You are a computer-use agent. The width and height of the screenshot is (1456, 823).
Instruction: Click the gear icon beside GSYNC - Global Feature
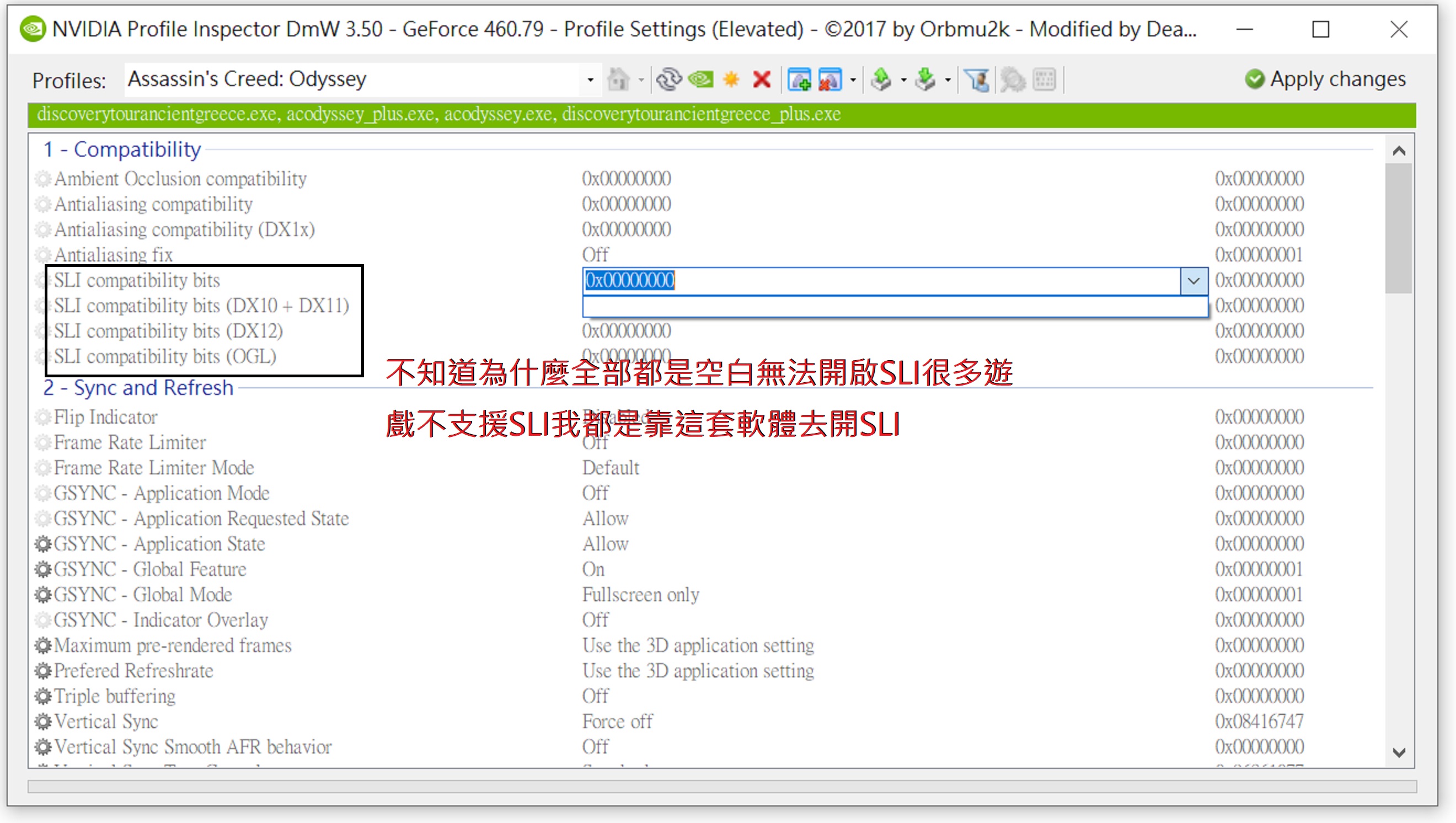click(x=43, y=569)
